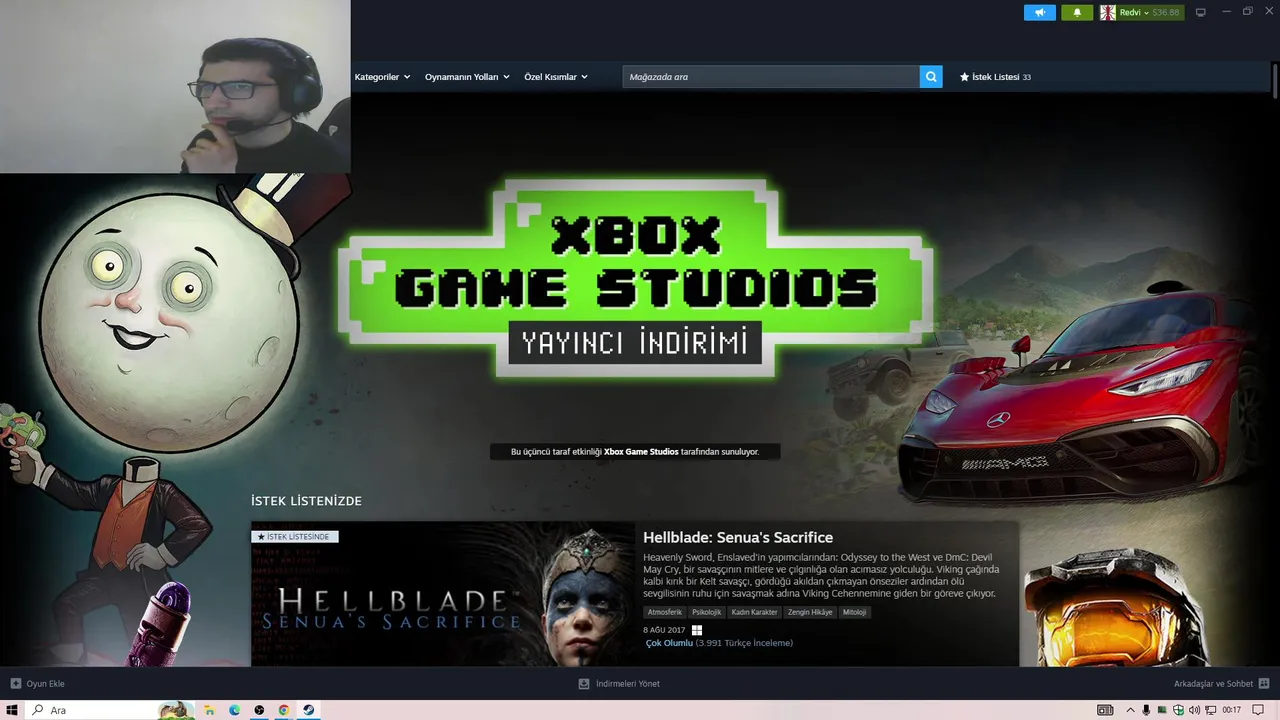Expand the Kategoriler menu
1280x720 pixels.
click(382, 77)
